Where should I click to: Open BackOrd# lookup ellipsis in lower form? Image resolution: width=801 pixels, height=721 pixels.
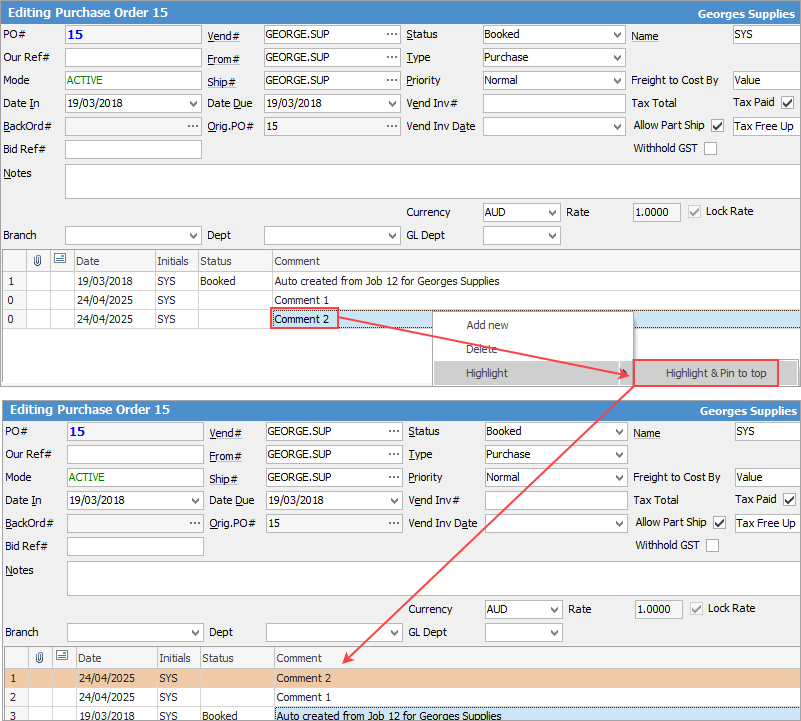pos(194,523)
